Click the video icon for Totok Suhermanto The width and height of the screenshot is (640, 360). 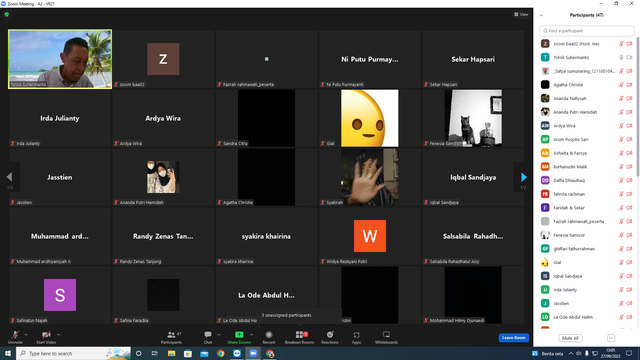pyautogui.click(x=629, y=58)
